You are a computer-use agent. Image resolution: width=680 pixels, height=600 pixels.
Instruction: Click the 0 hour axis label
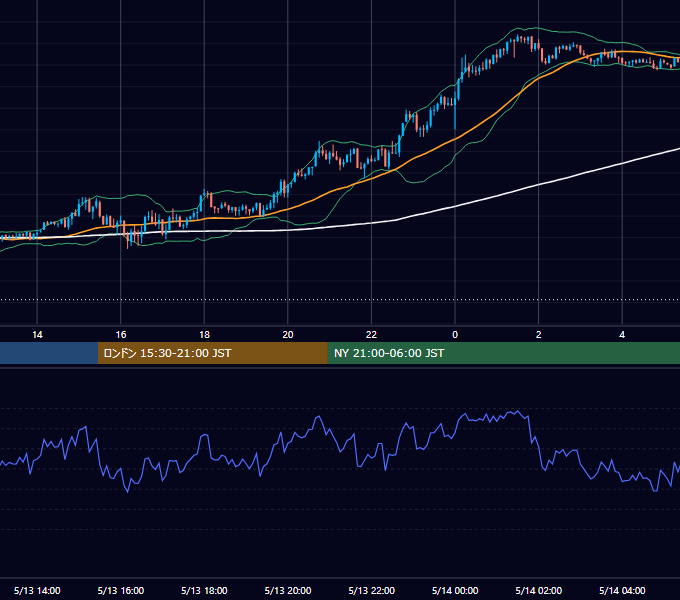tap(455, 335)
